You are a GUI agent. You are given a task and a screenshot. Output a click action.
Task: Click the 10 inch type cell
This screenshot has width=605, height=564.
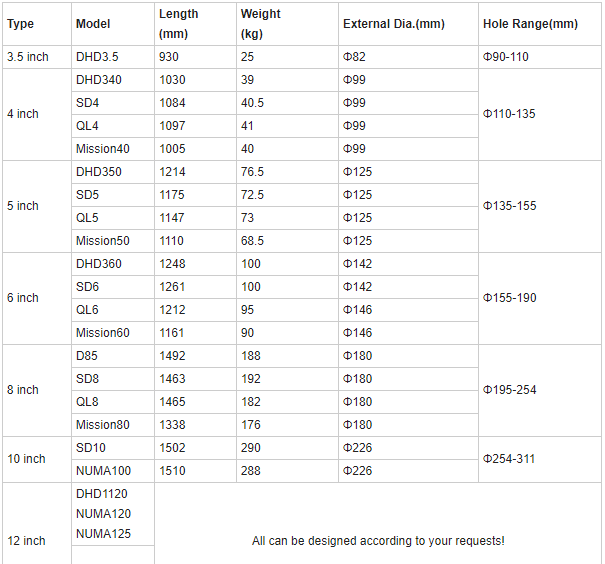(x=27, y=459)
